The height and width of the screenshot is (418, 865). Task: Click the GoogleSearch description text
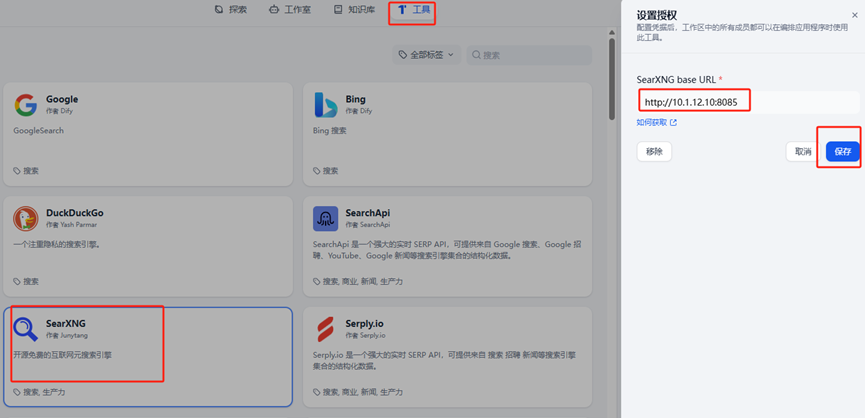click(39, 131)
